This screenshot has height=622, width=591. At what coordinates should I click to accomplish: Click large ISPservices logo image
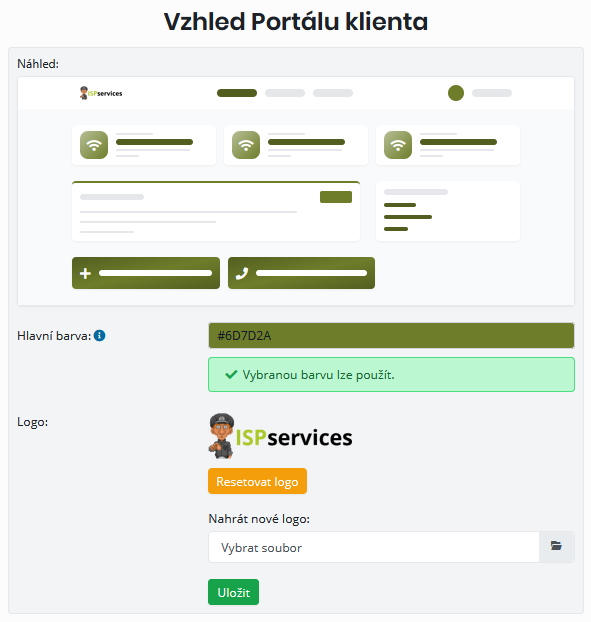tap(280, 436)
